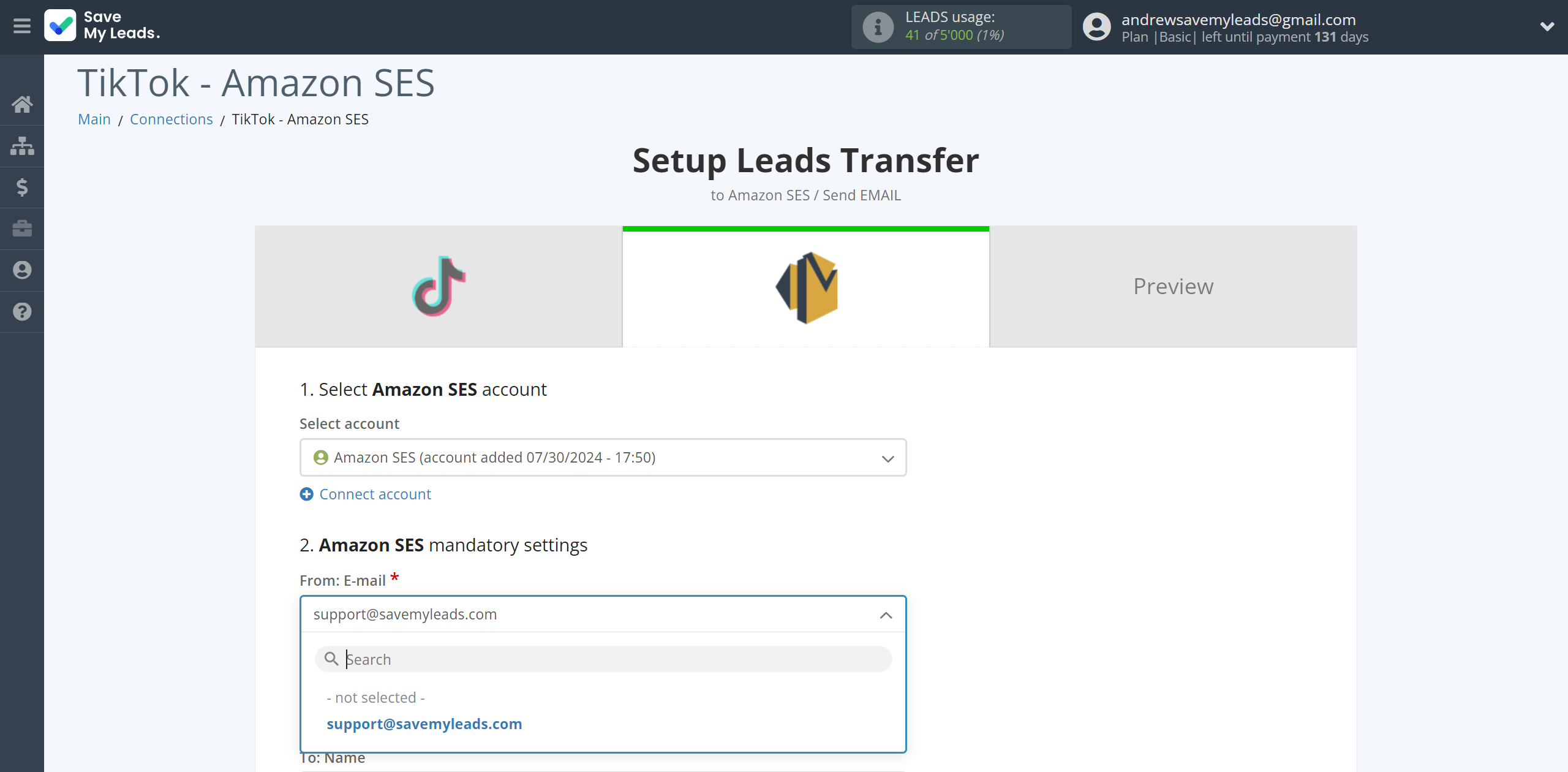Click the hamburger menu icon

click(x=22, y=26)
